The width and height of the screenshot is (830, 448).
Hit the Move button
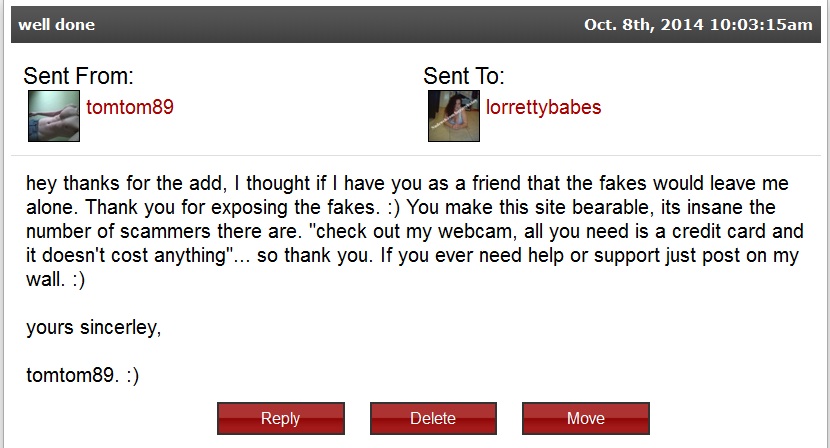pos(585,418)
